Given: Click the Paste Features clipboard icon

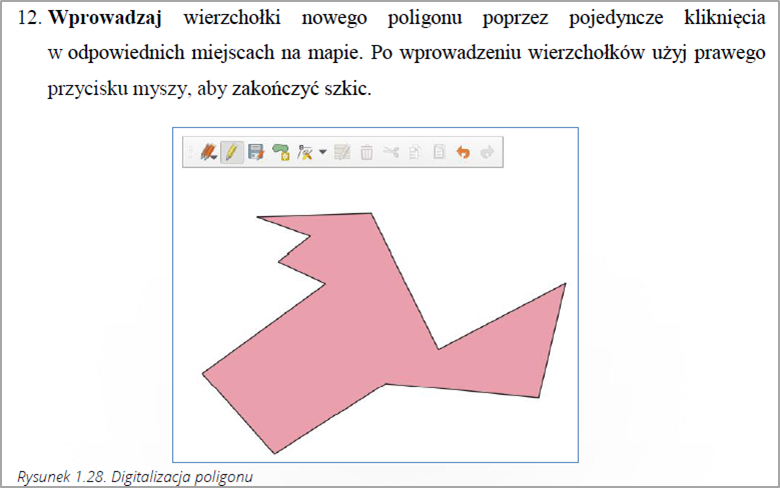Looking at the screenshot, I should pyautogui.click(x=439, y=151).
